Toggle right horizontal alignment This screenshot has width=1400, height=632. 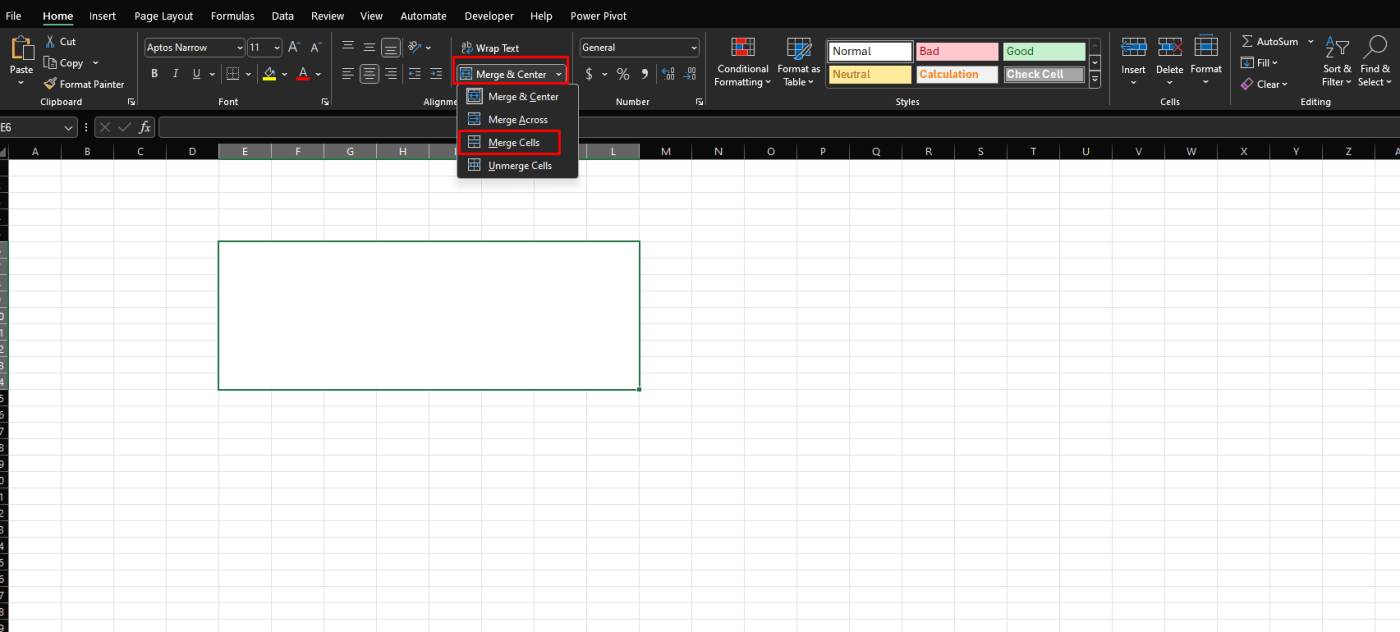391,74
